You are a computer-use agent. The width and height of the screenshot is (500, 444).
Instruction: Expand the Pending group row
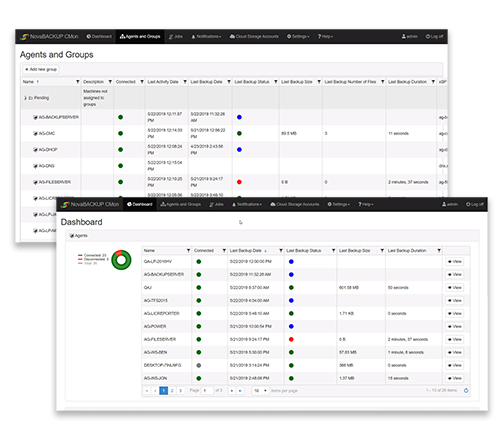[x=25, y=98]
